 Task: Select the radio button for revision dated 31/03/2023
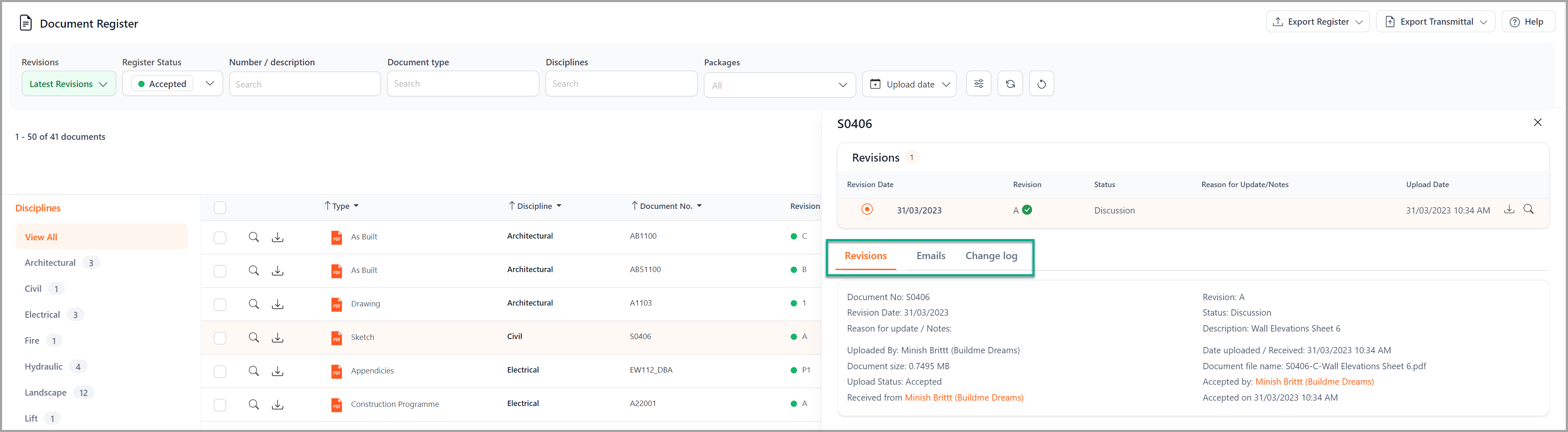point(867,209)
